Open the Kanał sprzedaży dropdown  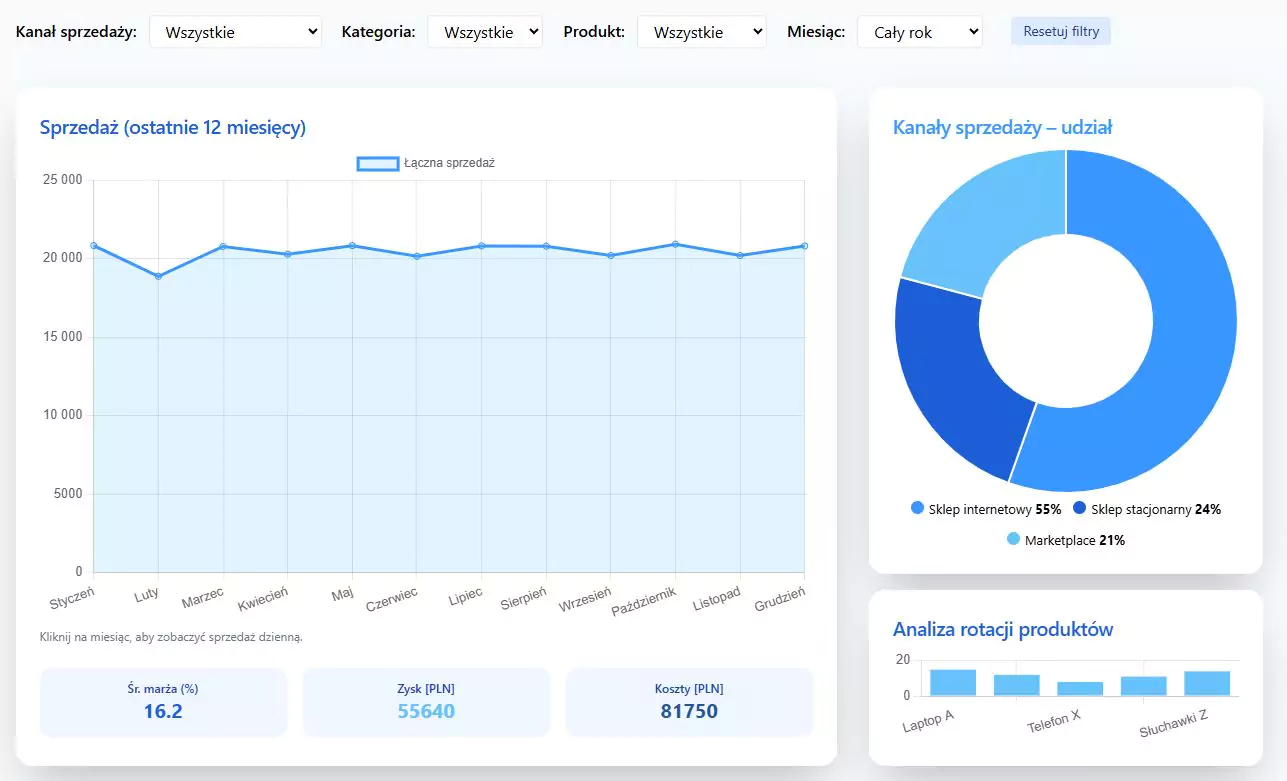point(235,31)
